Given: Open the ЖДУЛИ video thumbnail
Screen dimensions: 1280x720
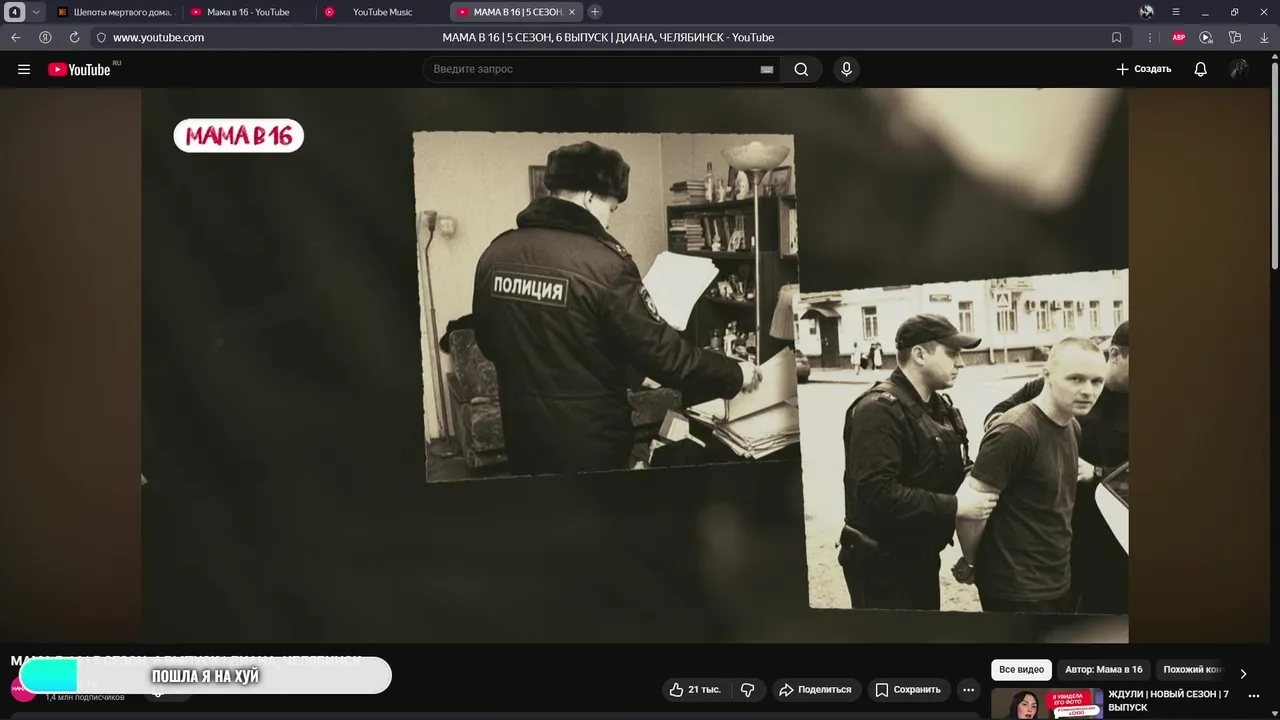Looking at the screenshot, I should point(1047,704).
